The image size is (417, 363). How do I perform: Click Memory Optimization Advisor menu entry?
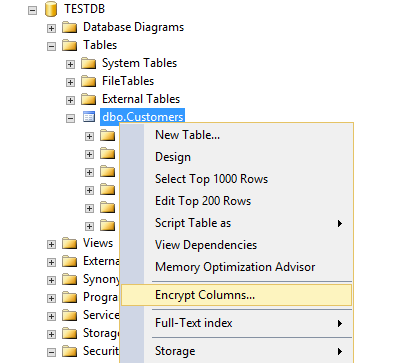coord(236,267)
